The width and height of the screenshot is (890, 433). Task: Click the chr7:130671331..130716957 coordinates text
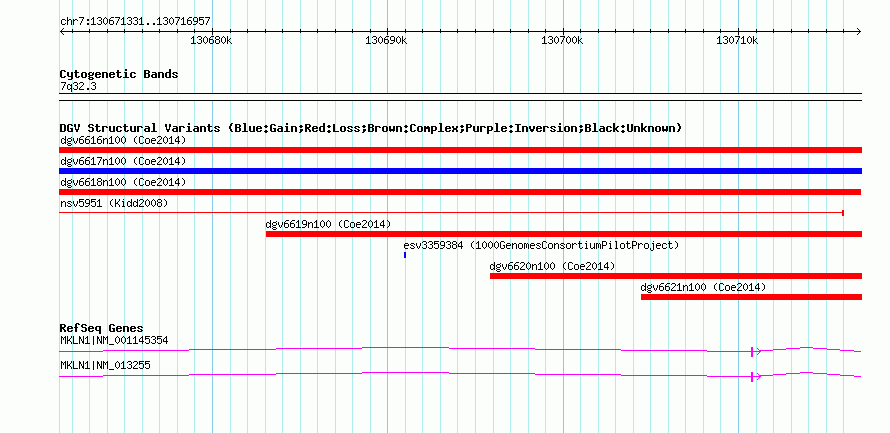click(135, 22)
